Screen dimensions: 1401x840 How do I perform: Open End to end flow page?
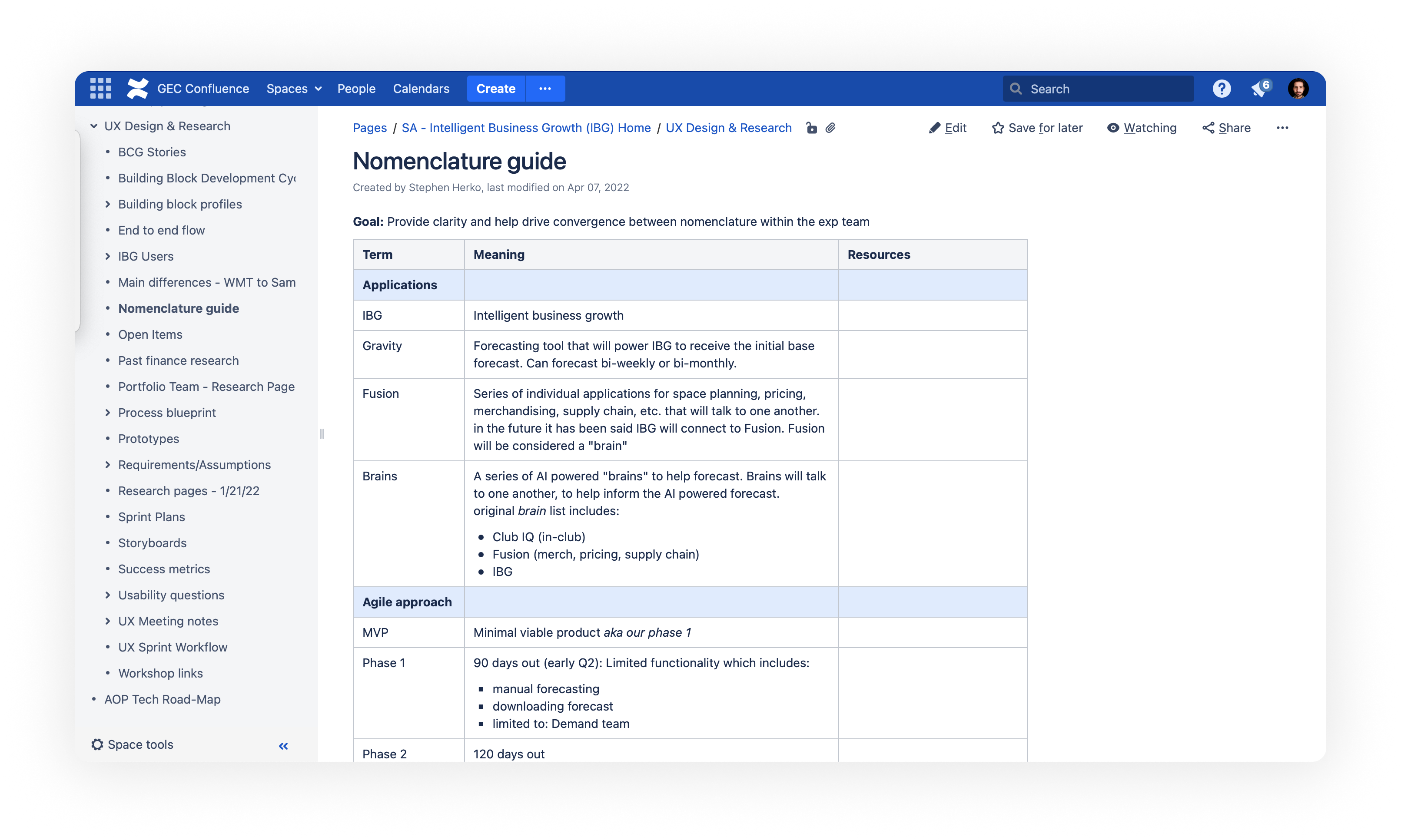click(x=161, y=230)
